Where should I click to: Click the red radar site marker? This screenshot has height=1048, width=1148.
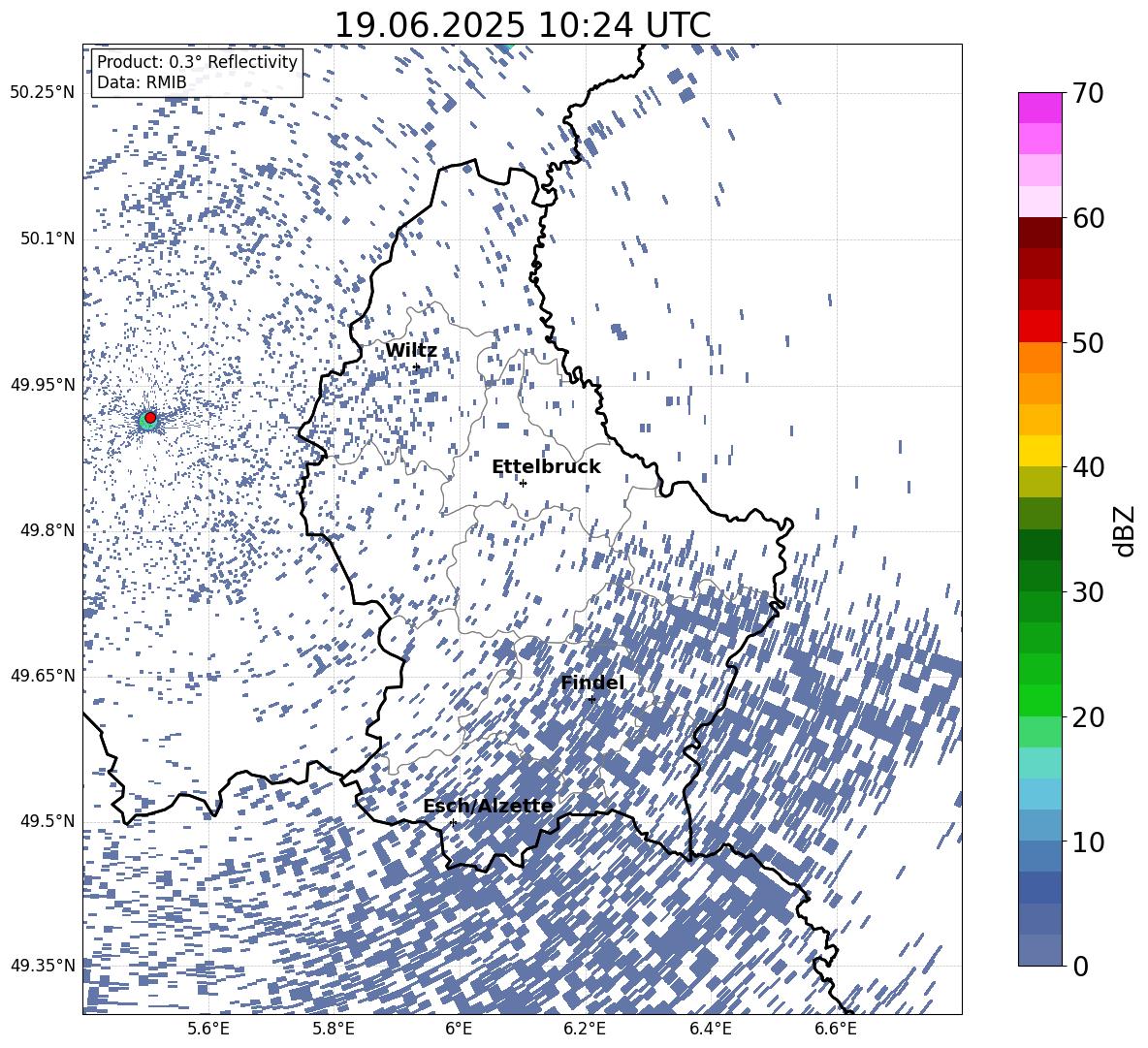[x=150, y=417]
